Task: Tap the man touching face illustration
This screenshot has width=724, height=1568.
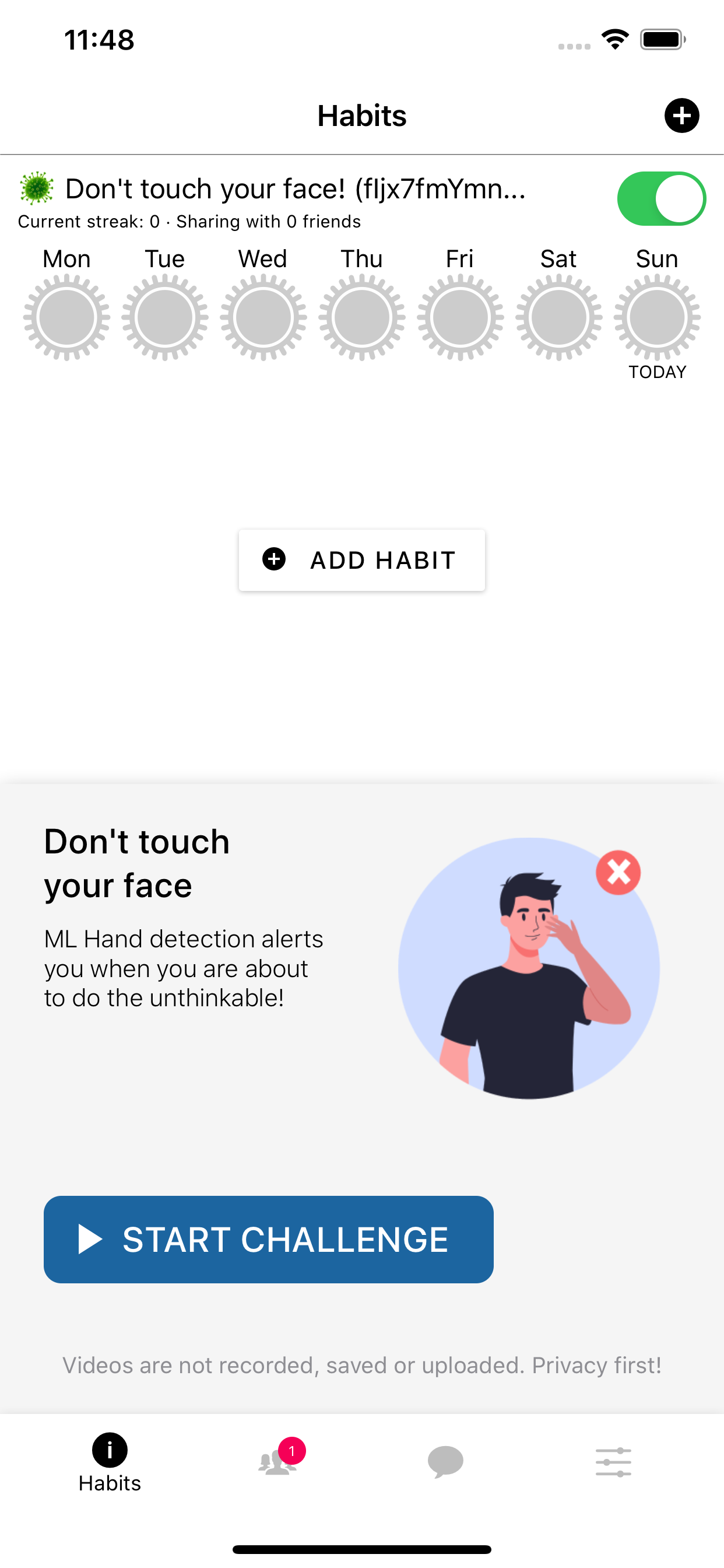Action: (529, 968)
